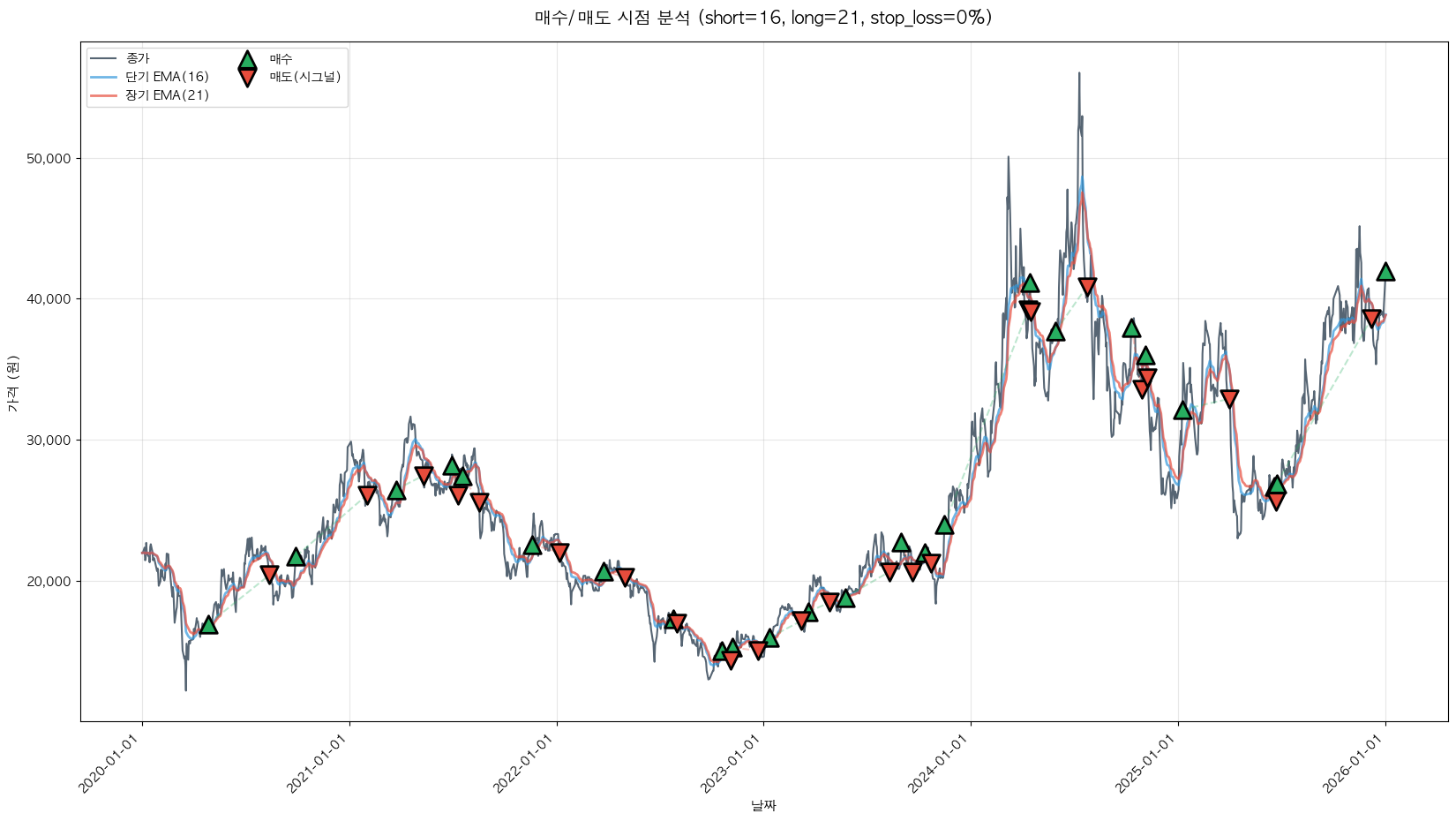Select the first buy marker in early 2020

pyautogui.click(x=208, y=625)
